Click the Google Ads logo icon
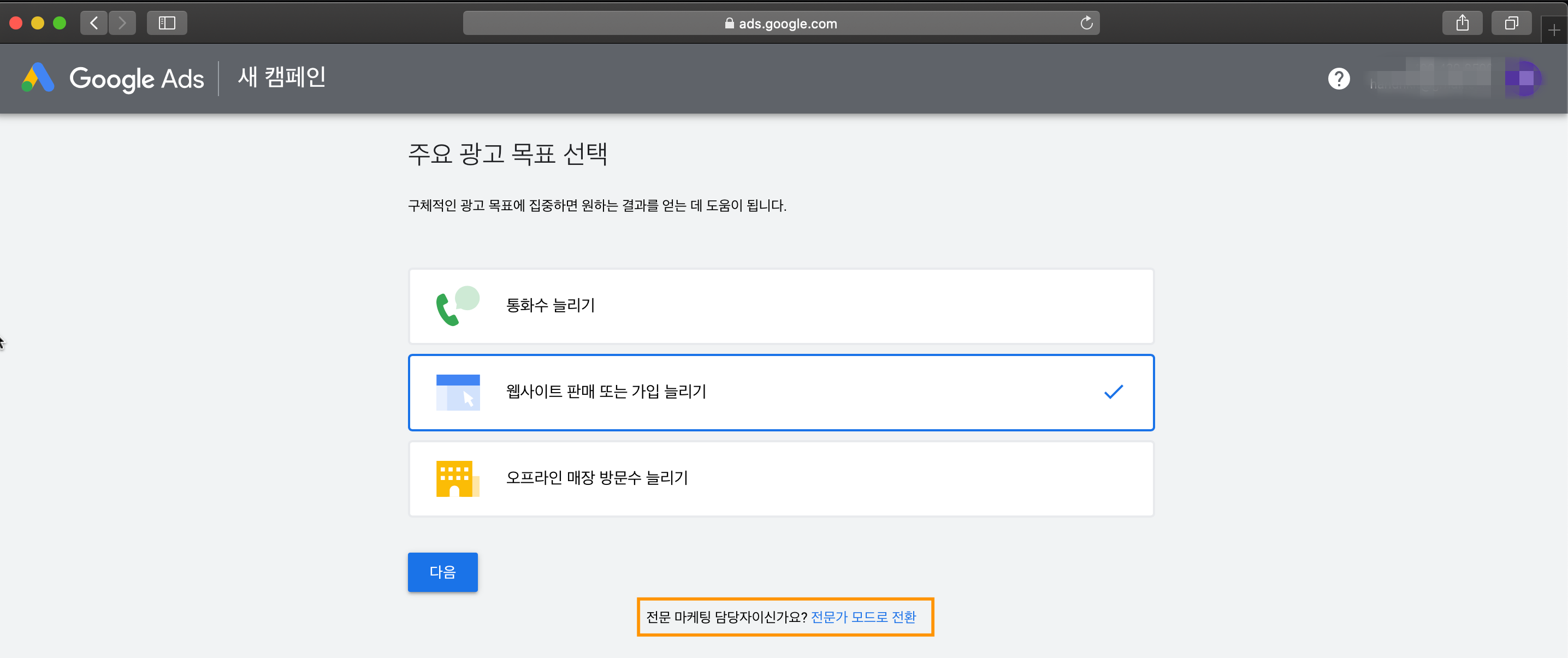1568x658 pixels. pos(38,78)
